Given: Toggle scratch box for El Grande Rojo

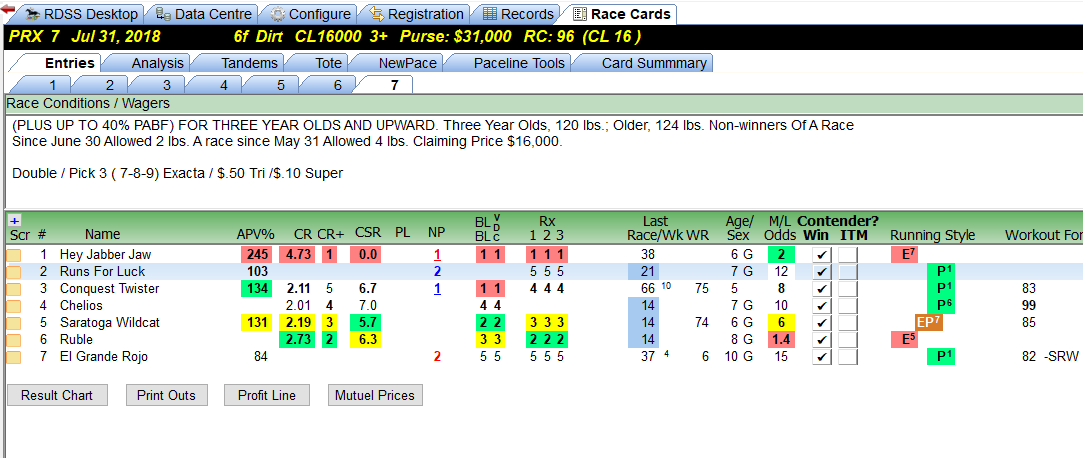Looking at the screenshot, I should [x=14, y=357].
